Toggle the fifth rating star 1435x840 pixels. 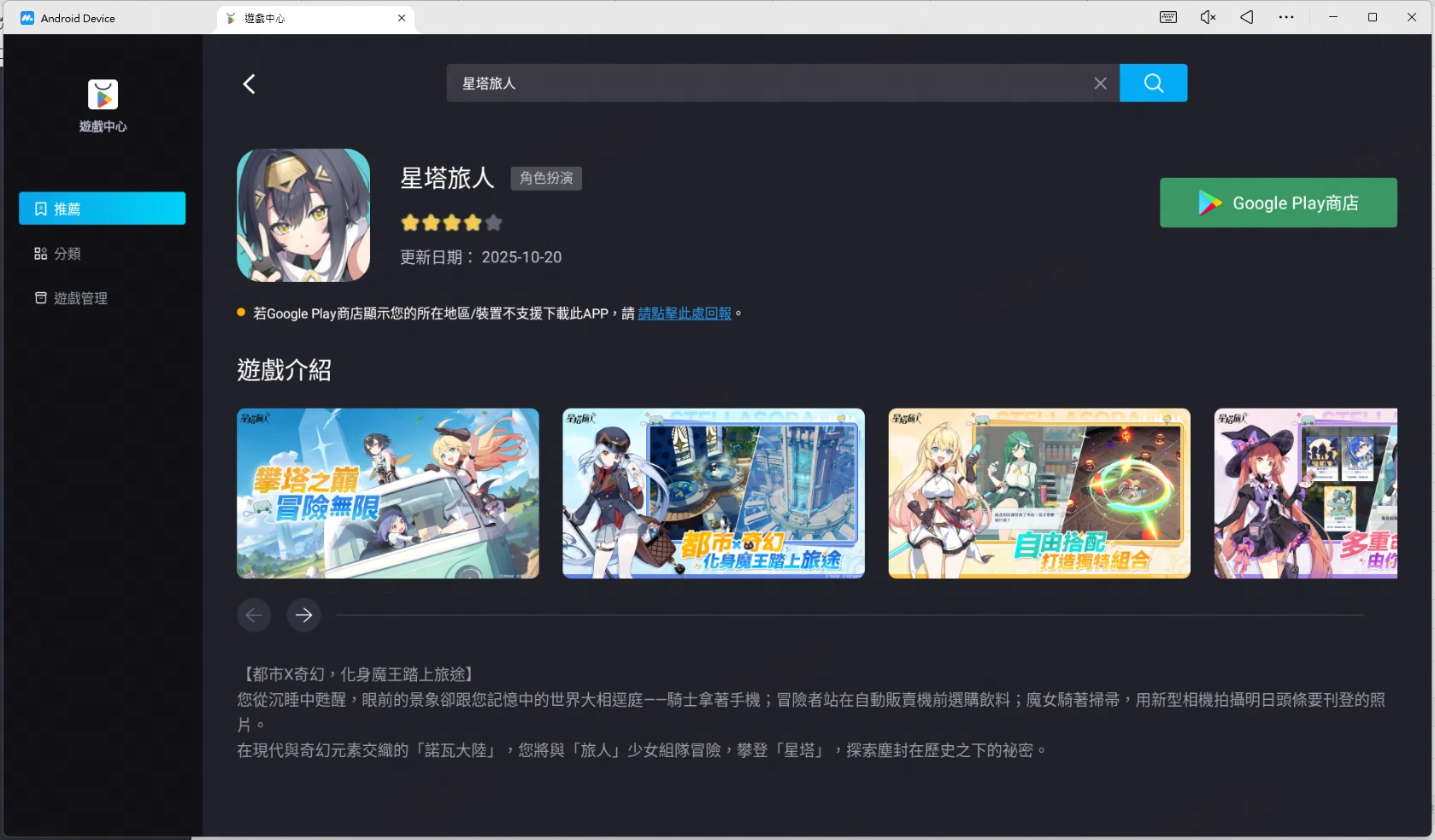pos(493,222)
